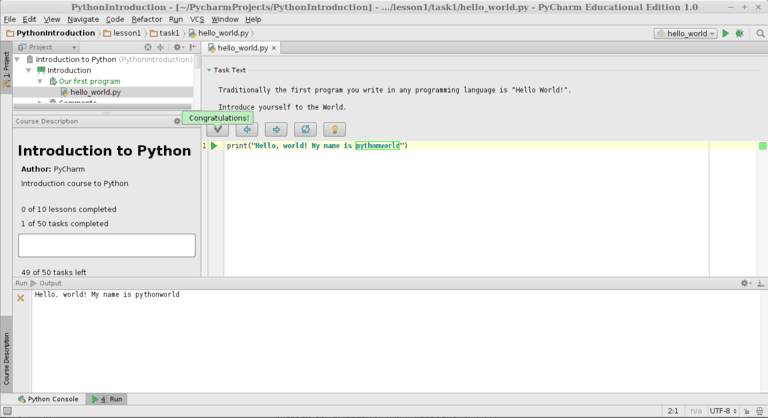The height and width of the screenshot is (418, 768).
Task: Click the gutter run arrow on line 1
Action: tap(214, 146)
